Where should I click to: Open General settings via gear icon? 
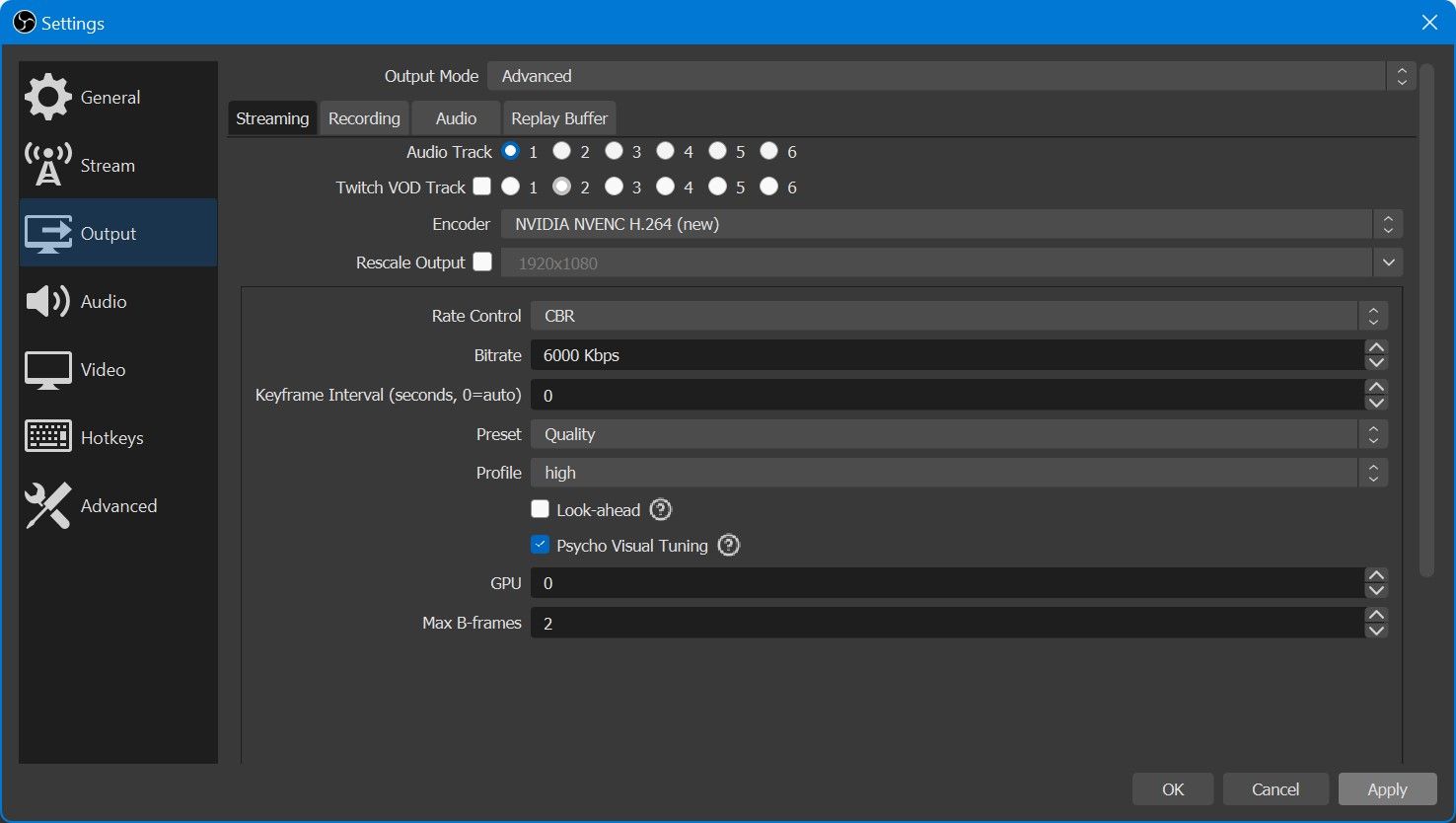coord(47,98)
